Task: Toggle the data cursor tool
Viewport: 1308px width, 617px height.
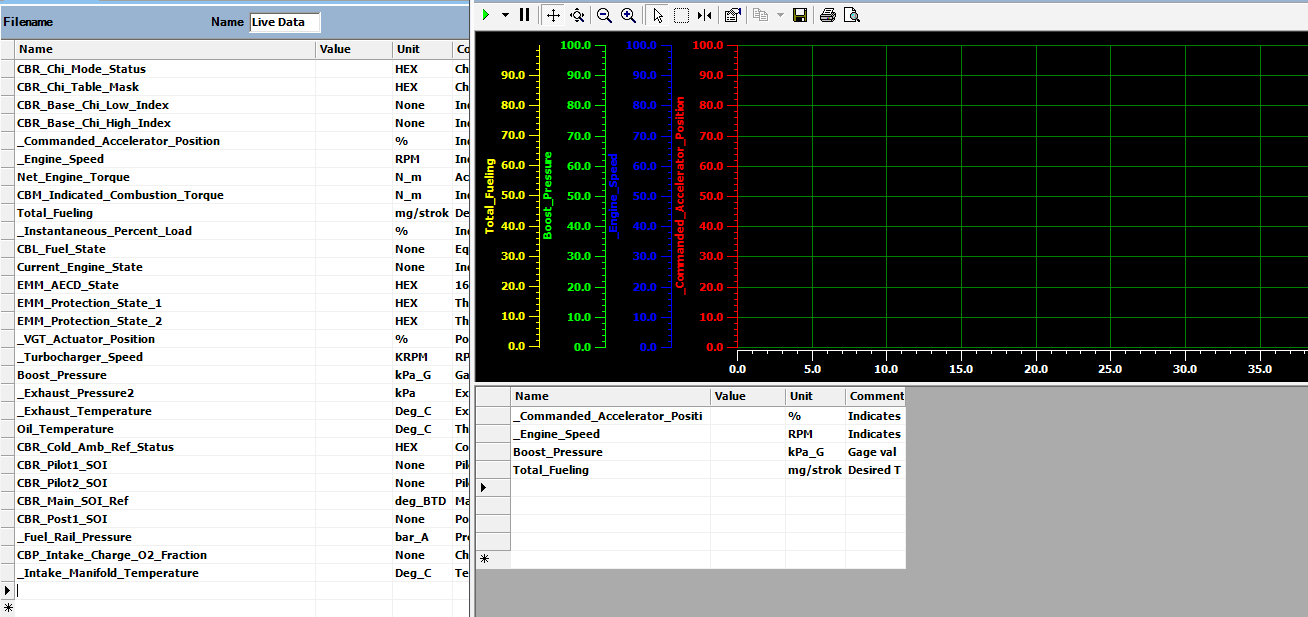Action: tap(705, 15)
